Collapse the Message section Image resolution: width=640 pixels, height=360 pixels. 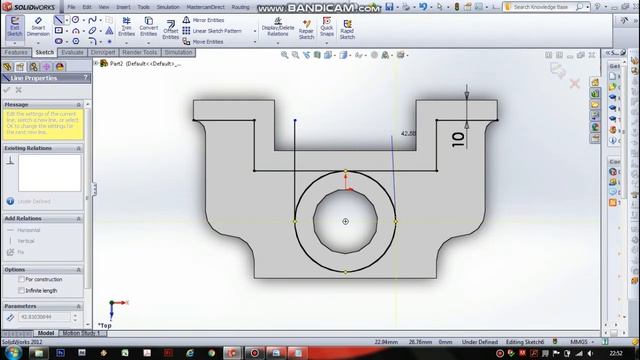[78, 105]
